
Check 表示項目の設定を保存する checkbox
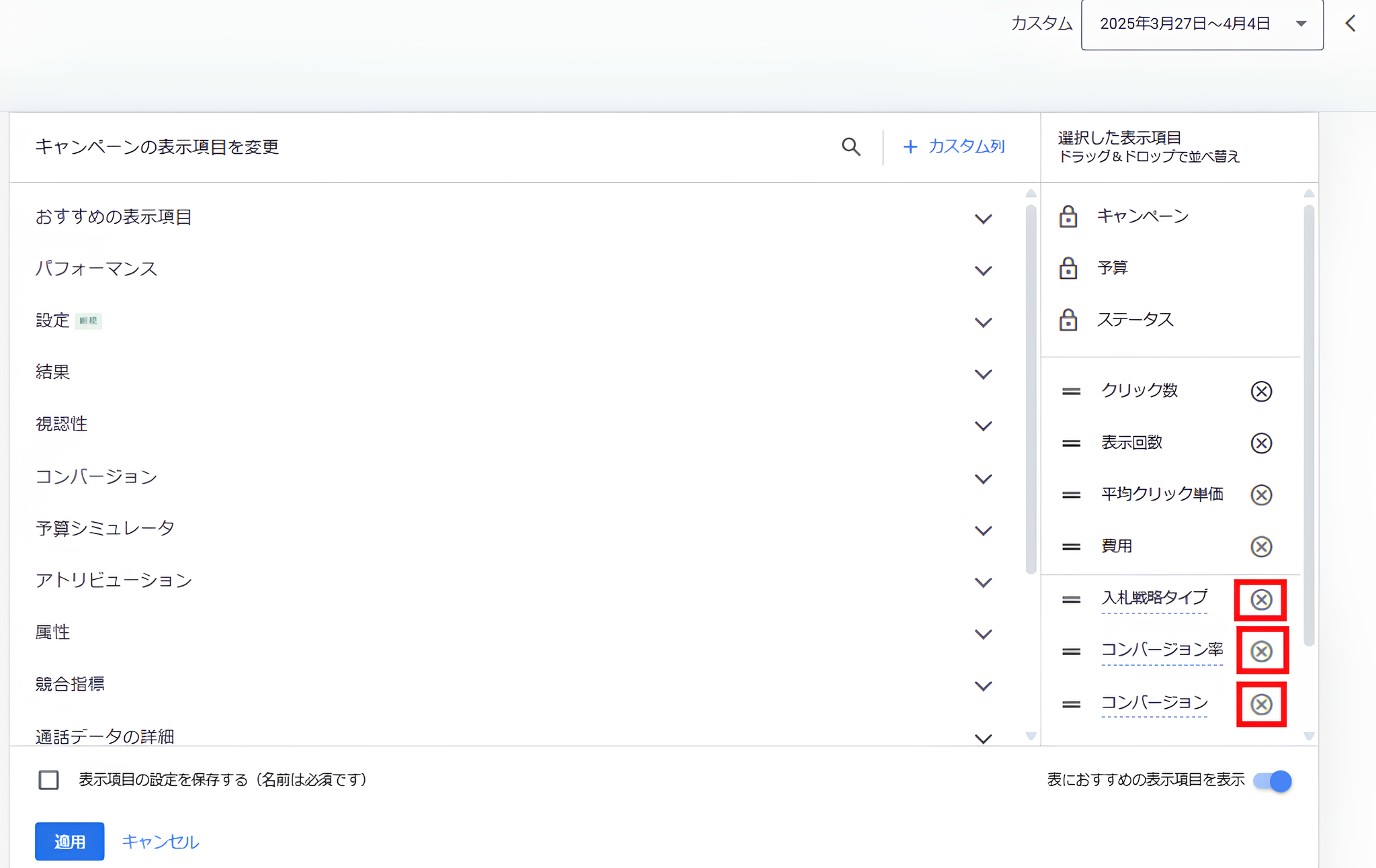(x=48, y=780)
